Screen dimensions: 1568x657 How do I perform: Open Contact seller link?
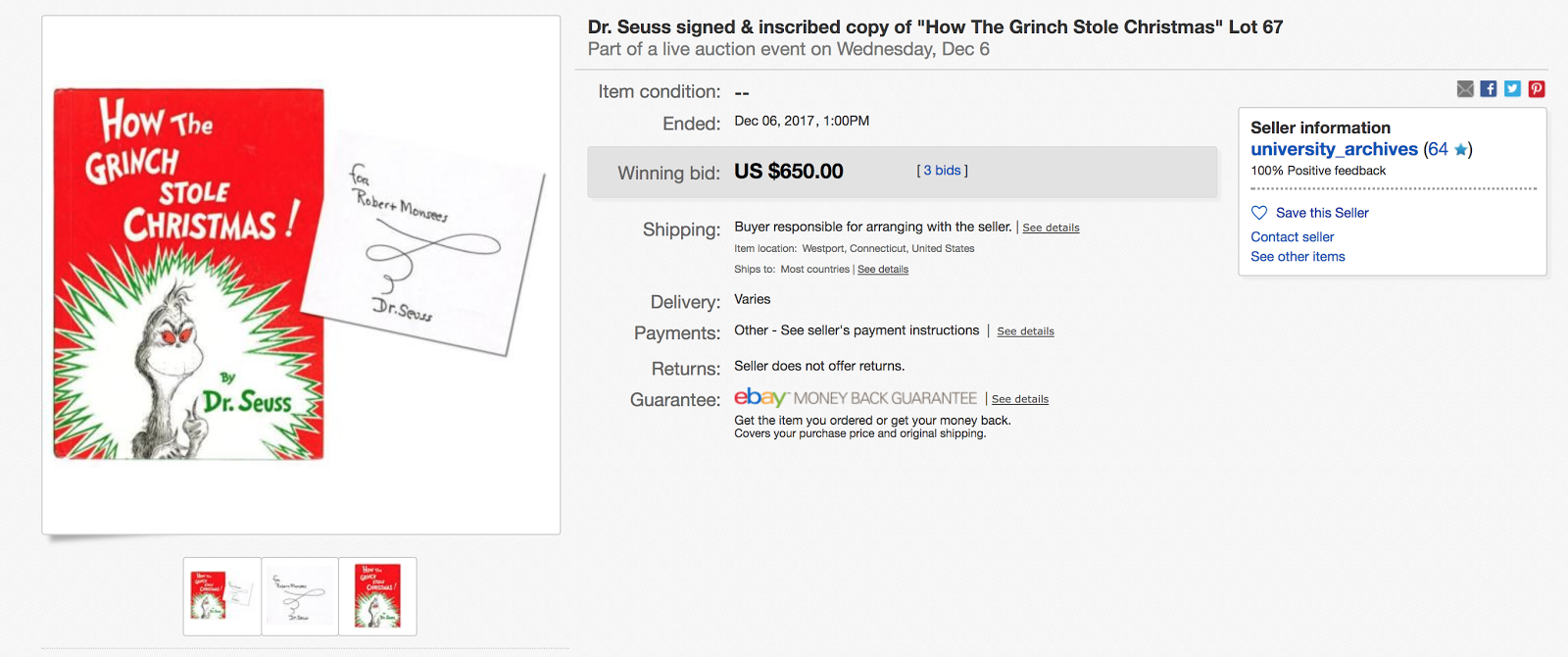(1292, 237)
